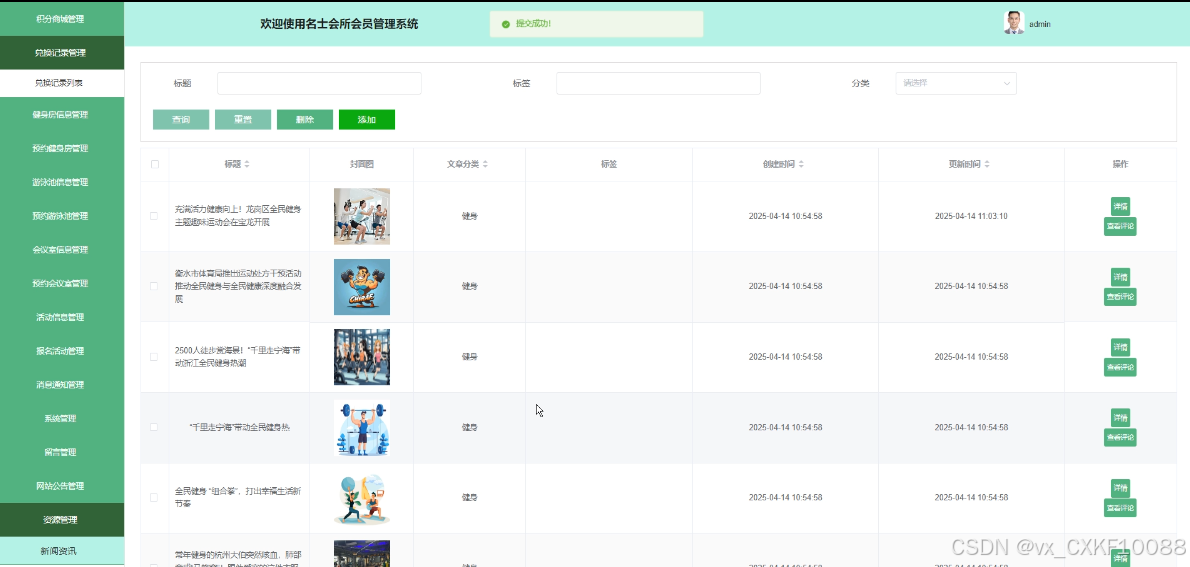Screen dimensions: 1190x567
Task: Open 网站公告管理 sidebar menu
Action: point(61,486)
